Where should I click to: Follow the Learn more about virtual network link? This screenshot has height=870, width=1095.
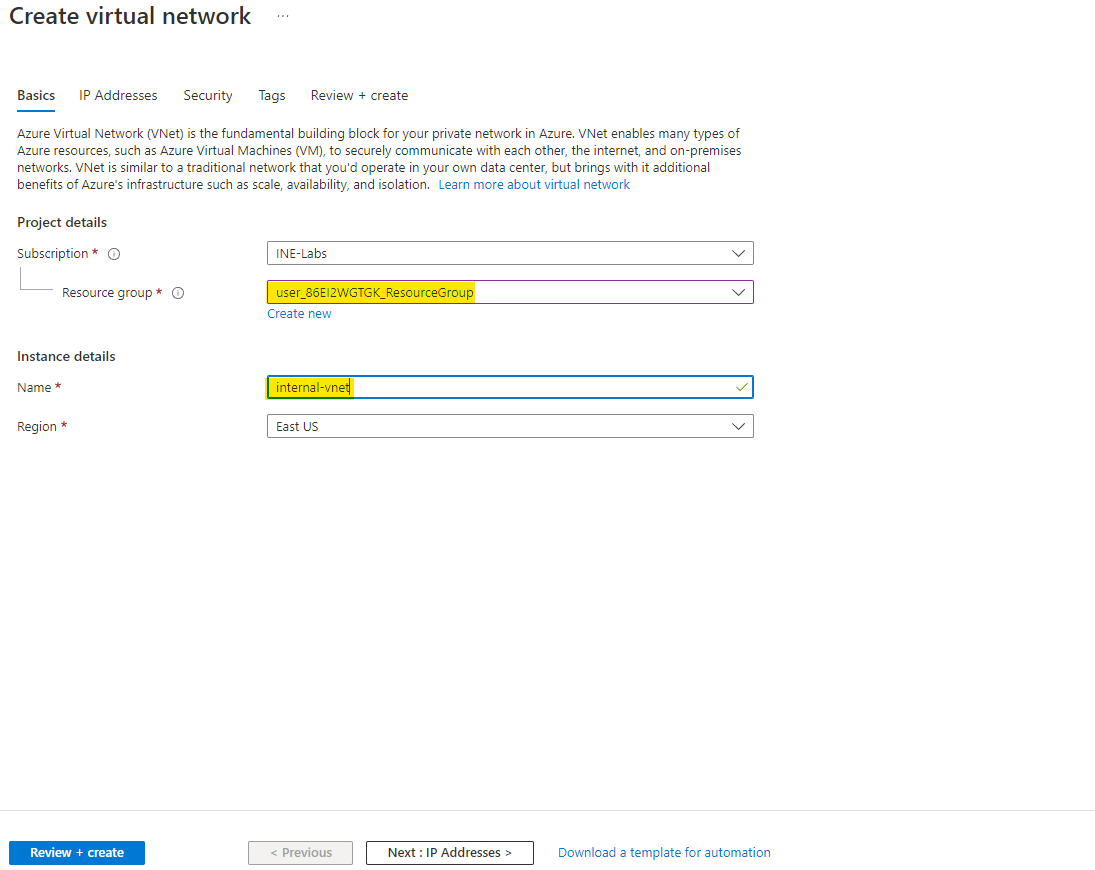click(x=534, y=185)
